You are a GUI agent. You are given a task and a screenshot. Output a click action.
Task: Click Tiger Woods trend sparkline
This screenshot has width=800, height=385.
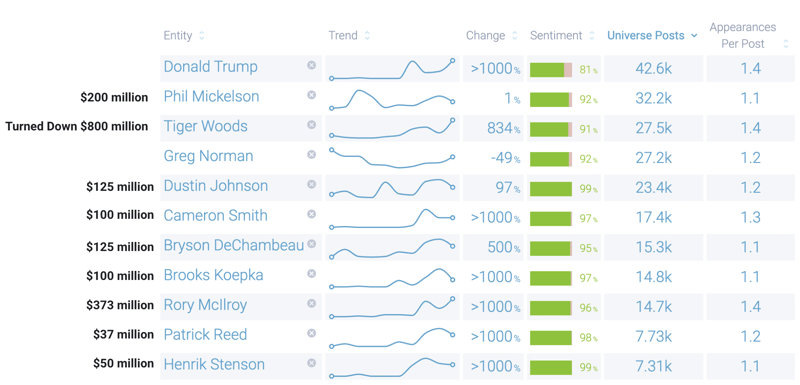click(392, 128)
